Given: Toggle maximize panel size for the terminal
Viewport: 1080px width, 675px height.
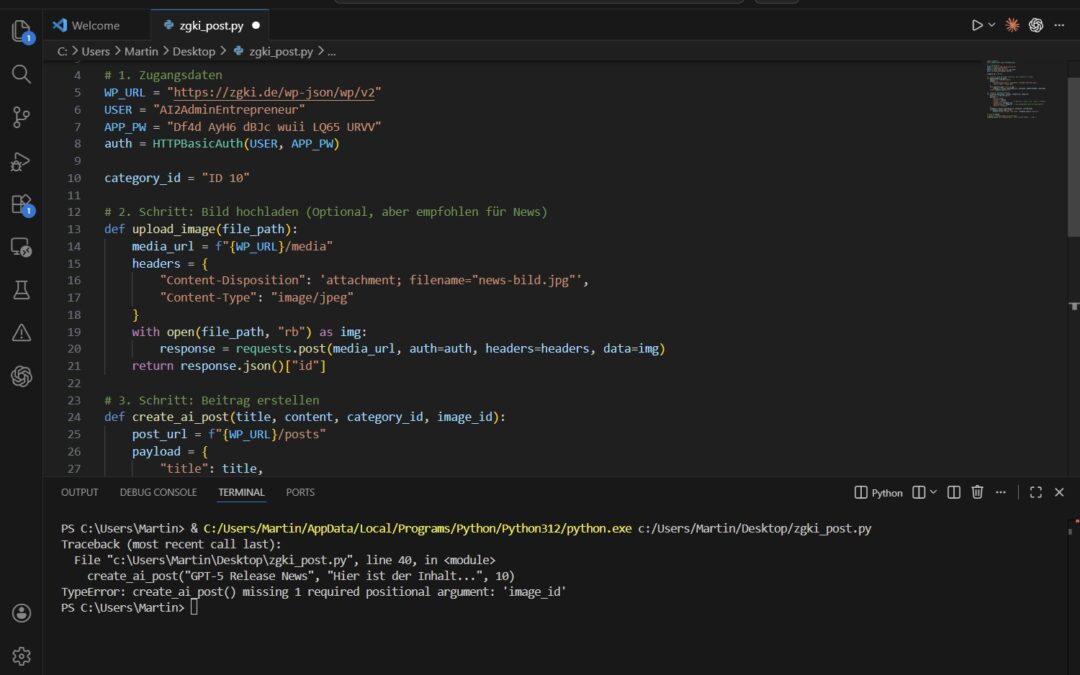Looking at the screenshot, I should pyautogui.click(x=1035, y=492).
